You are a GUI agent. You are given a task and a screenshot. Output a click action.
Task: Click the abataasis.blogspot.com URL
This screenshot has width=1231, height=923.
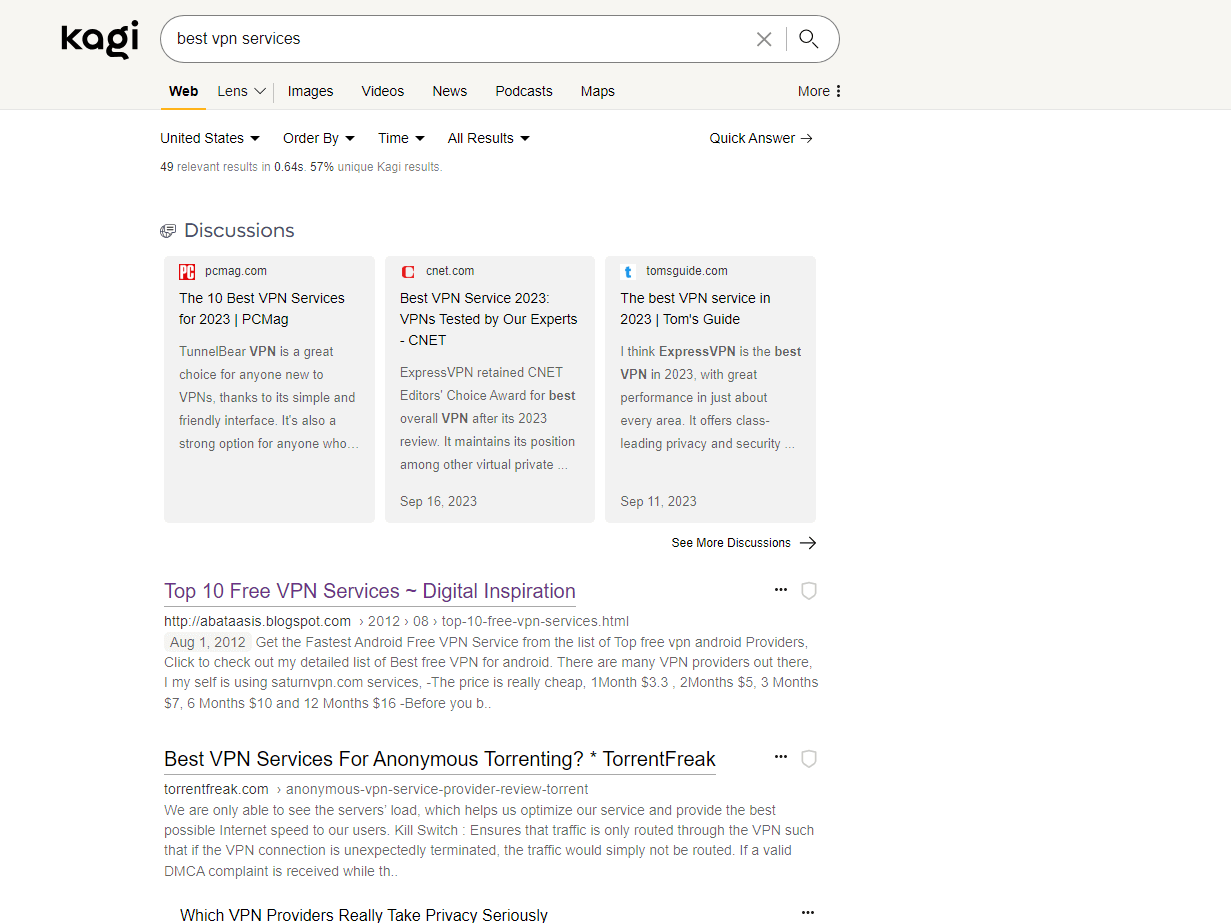pyautogui.click(x=258, y=621)
